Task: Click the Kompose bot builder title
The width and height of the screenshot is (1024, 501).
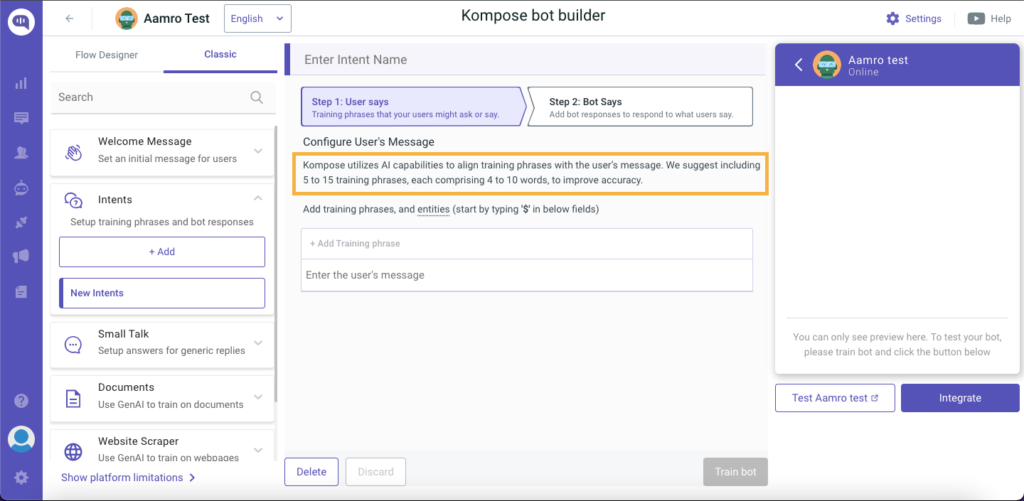Action: (533, 16)
